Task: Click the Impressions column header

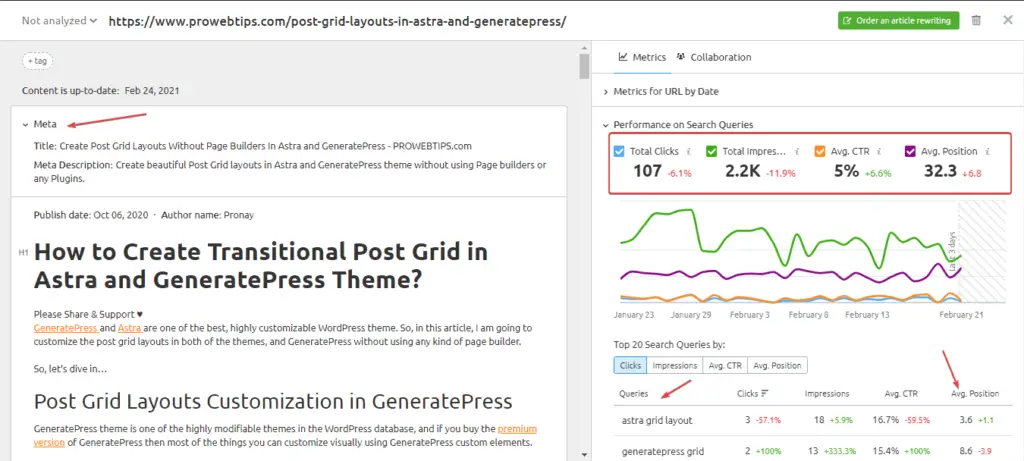Action: pos(827,394)
